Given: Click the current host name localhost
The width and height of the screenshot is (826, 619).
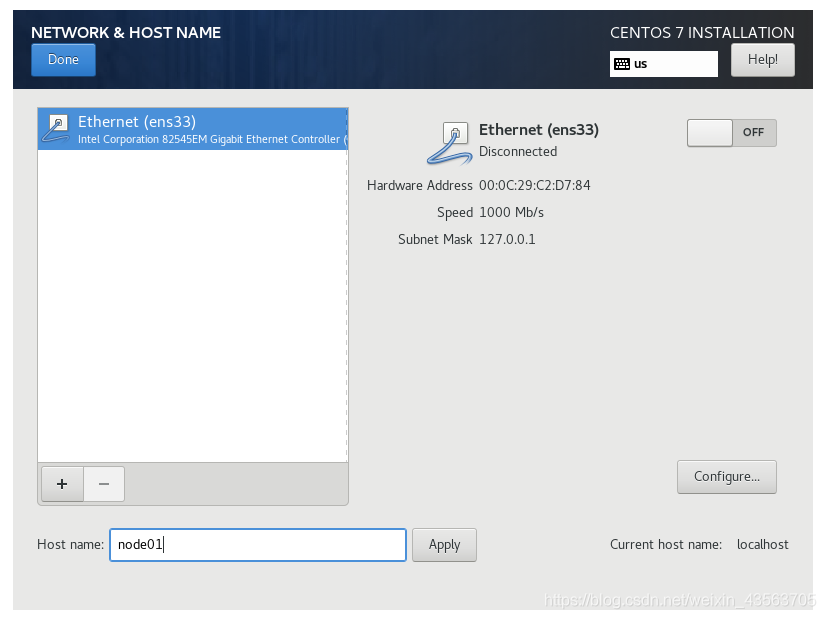Looking at the screenshot, I should (x=762, y=545).
